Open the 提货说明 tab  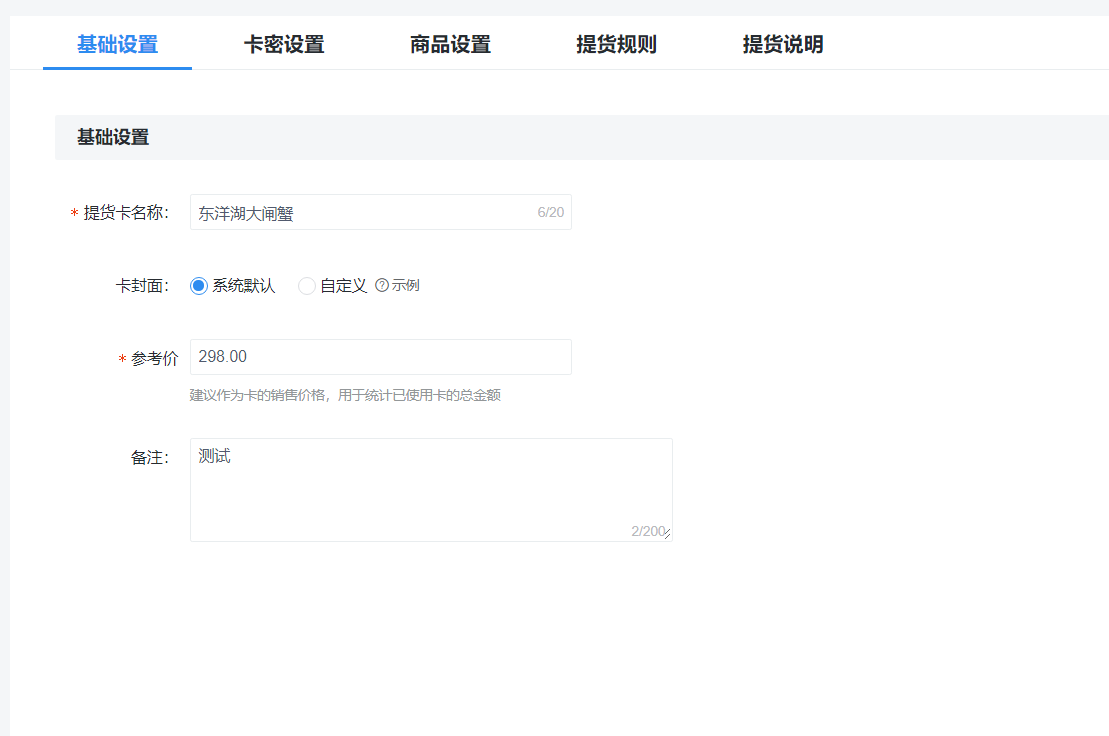click(782, 44)
